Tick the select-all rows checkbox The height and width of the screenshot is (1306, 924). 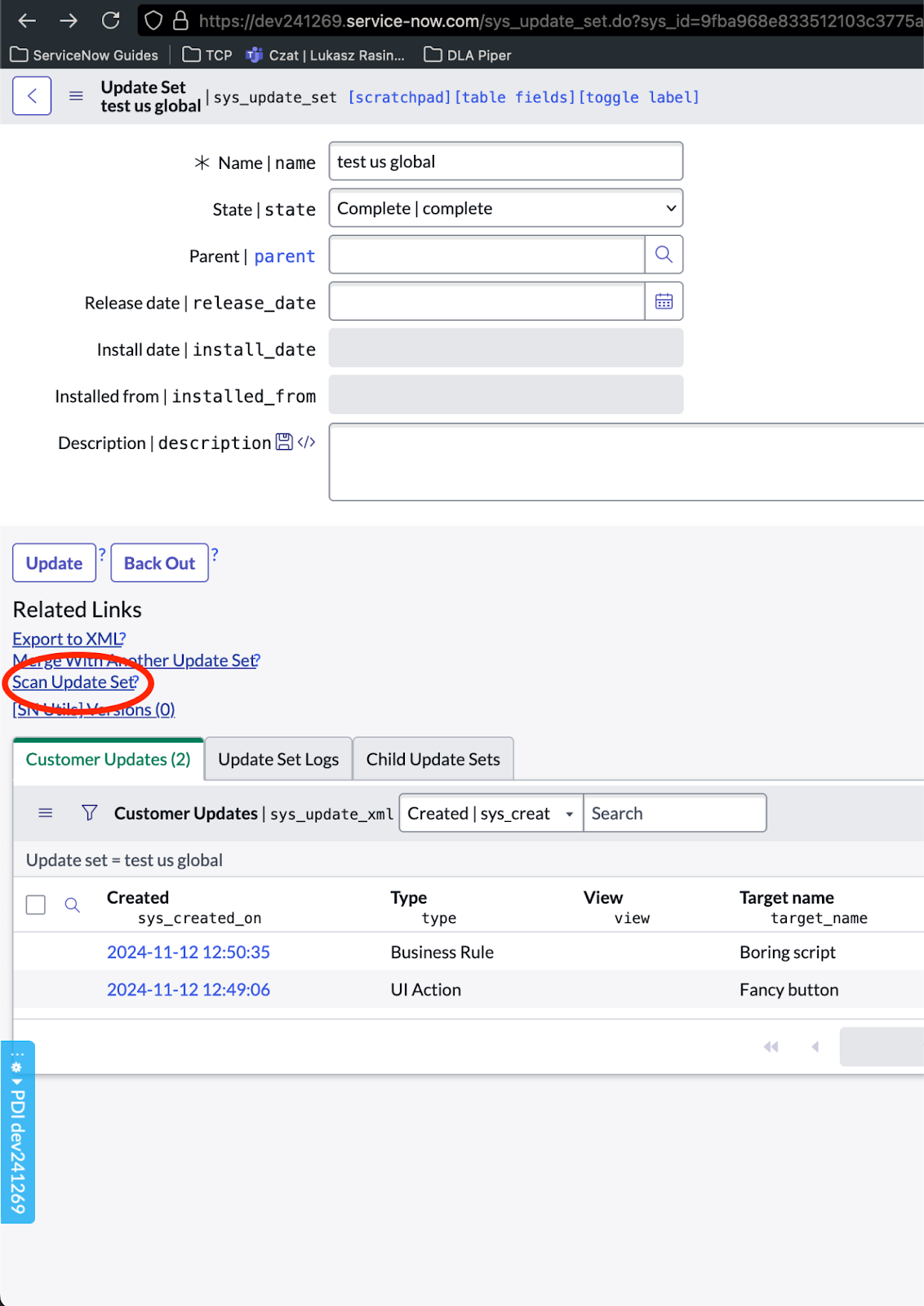[36, 905]
